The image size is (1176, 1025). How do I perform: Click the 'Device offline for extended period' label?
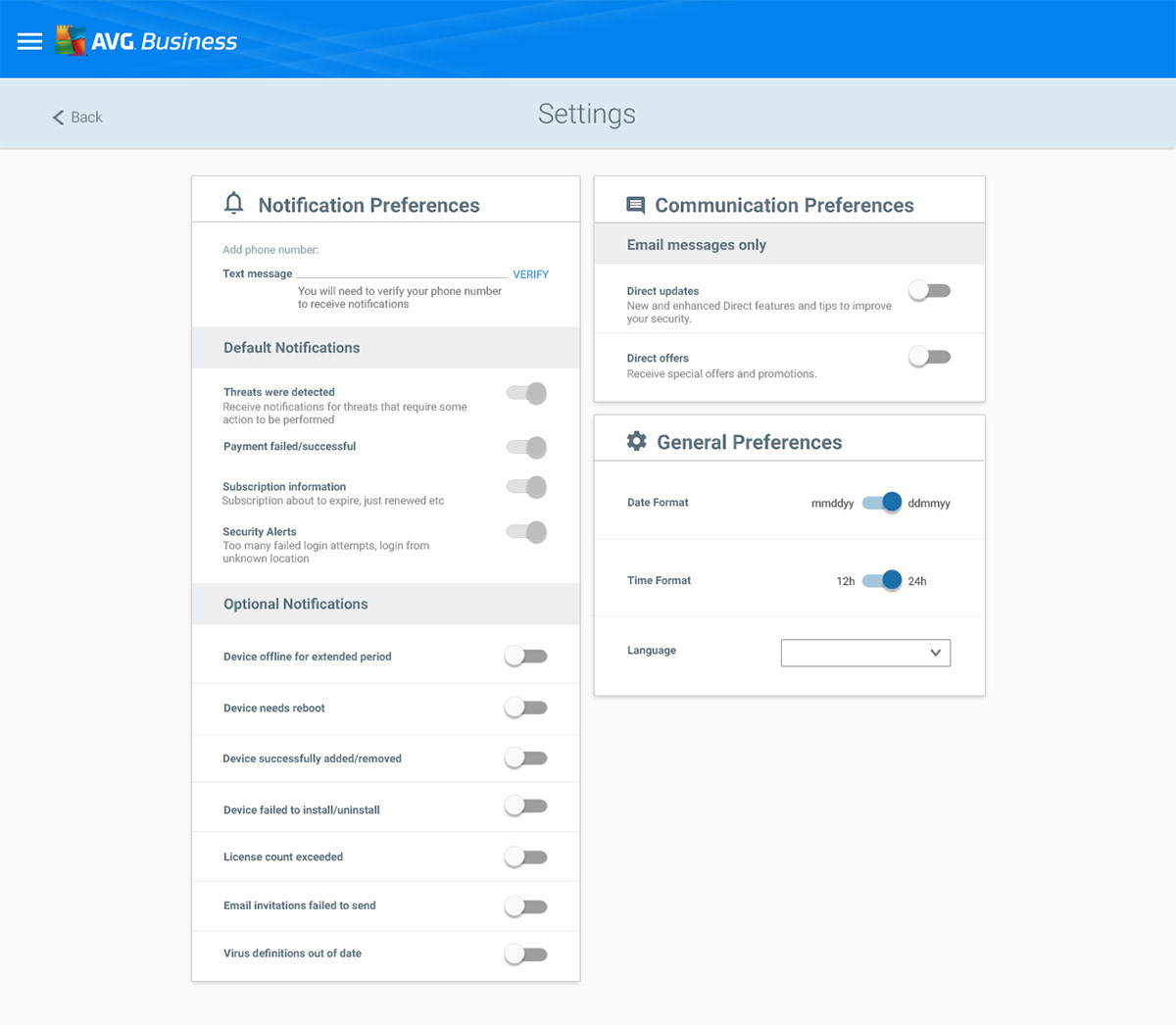[x=308, y=658]
